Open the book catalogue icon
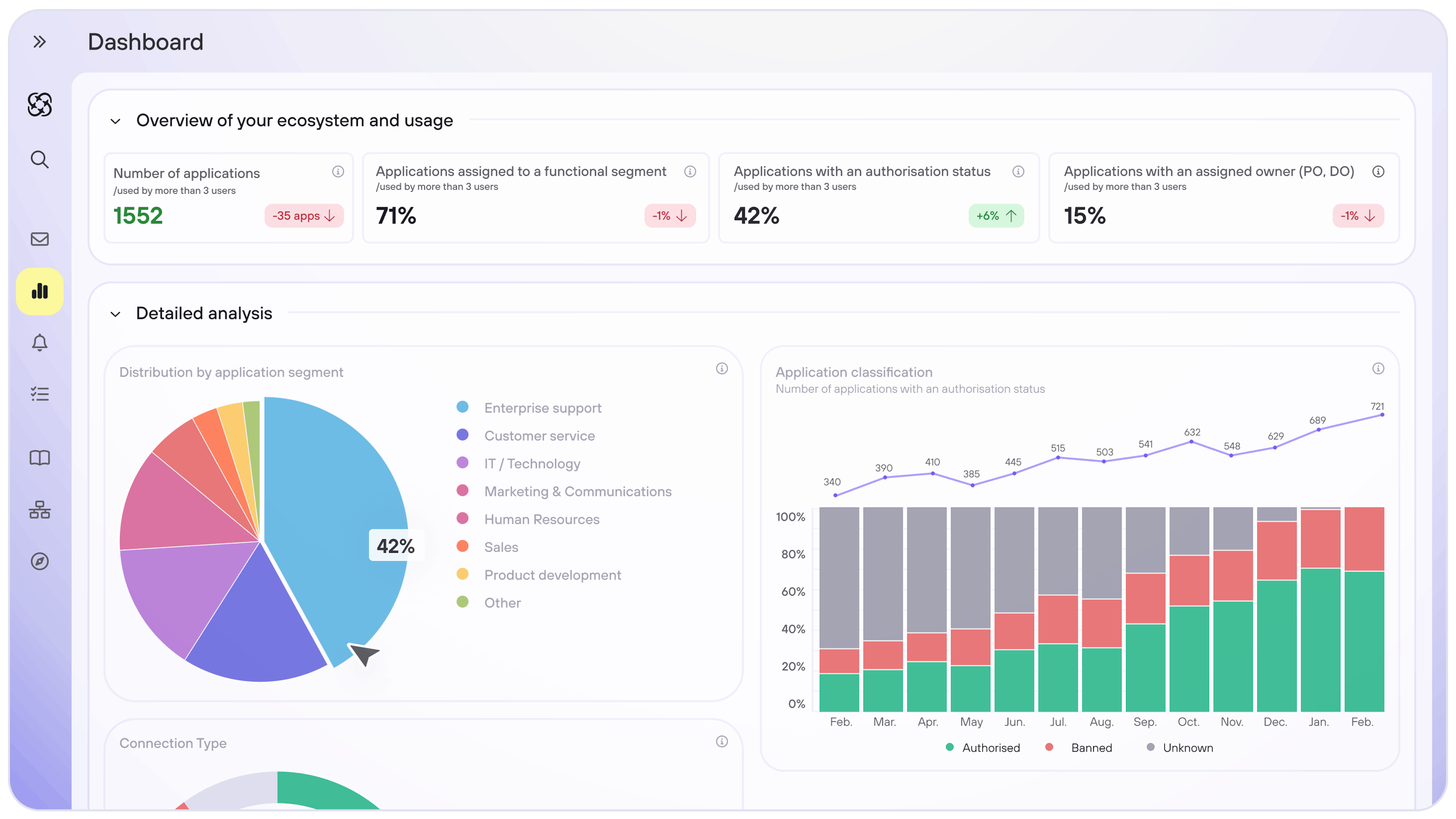Viewport: 1456px width, 819px height. tap(39, 457)
